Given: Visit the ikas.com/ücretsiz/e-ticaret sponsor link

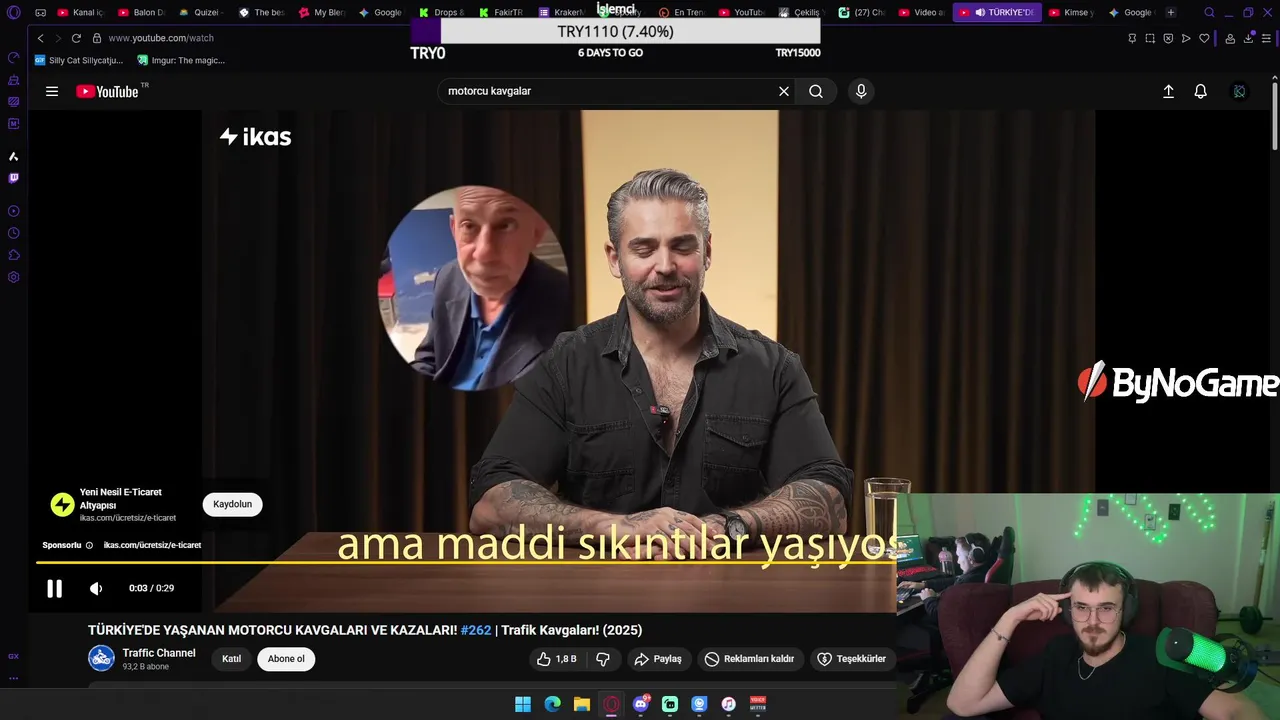Looking at the screenshot, I should click(152, 545).
